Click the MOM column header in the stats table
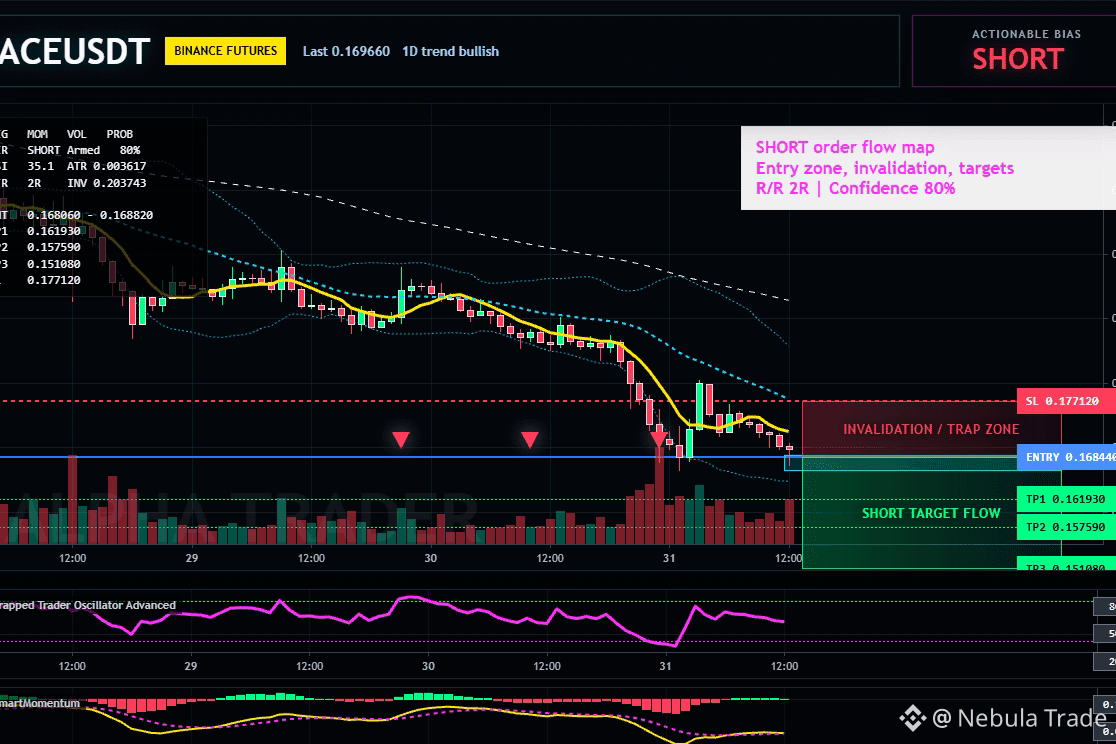The image size is (1116, 744). pyautogui.click(x=38, y=134)
